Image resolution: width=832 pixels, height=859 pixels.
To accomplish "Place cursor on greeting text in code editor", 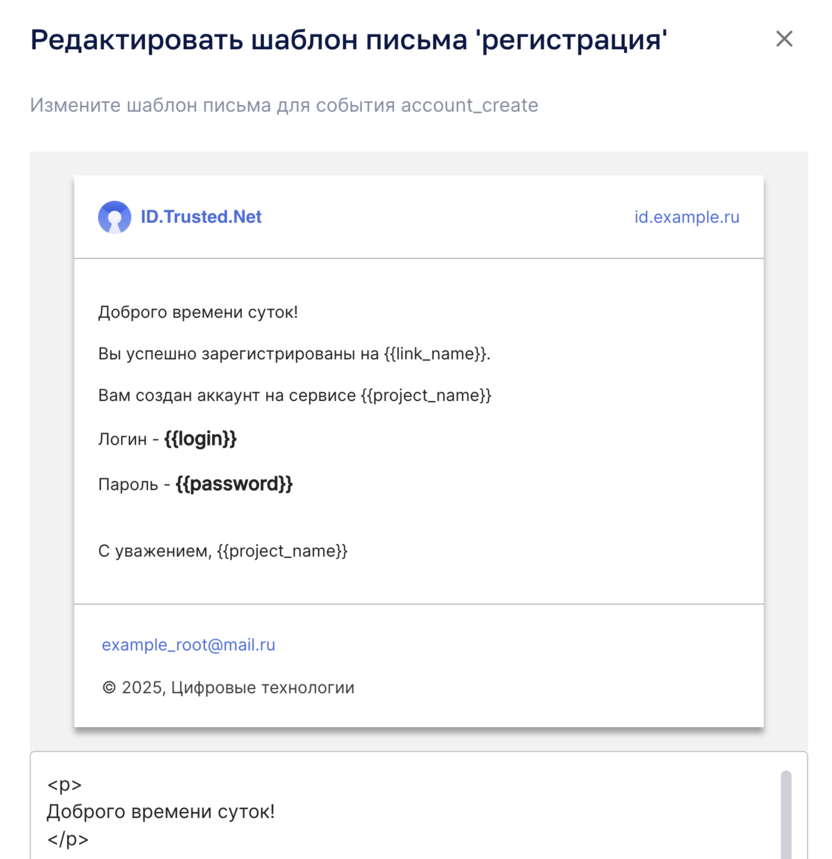I will coord(160,811).
